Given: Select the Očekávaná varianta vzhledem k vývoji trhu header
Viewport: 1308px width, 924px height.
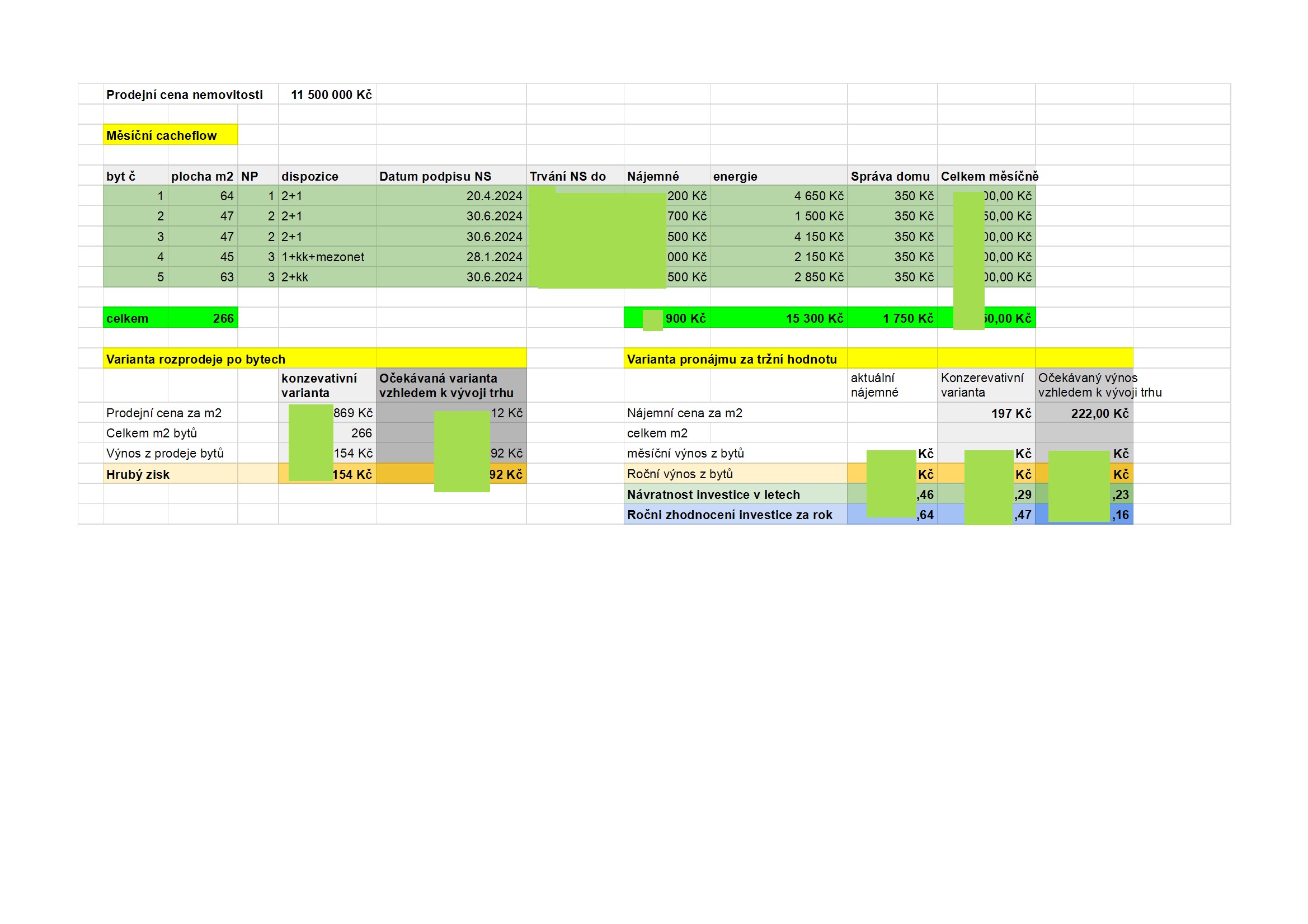Looking at the screenshot, I should [451, 386].
